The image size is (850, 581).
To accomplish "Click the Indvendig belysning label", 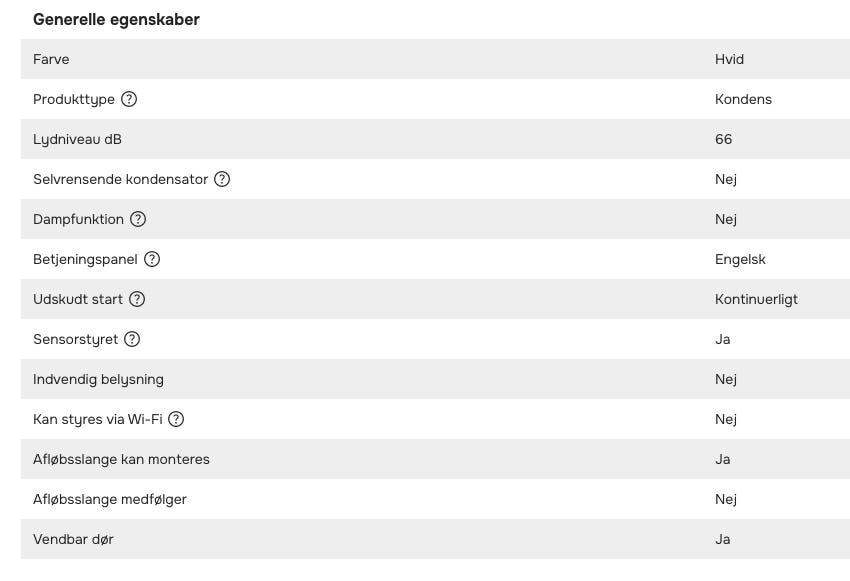I will click(x=98, y=379).
